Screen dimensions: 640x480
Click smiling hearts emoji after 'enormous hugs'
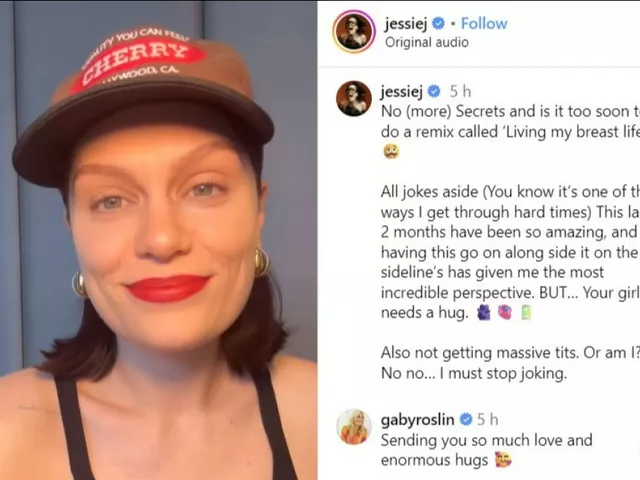(x=503, y=460)
